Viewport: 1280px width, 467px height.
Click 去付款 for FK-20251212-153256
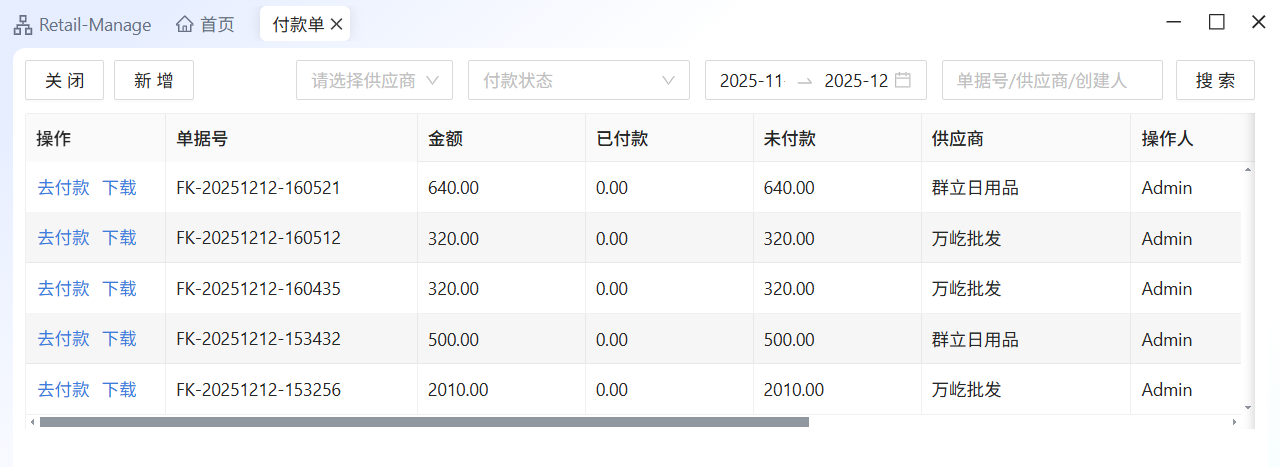64,390
